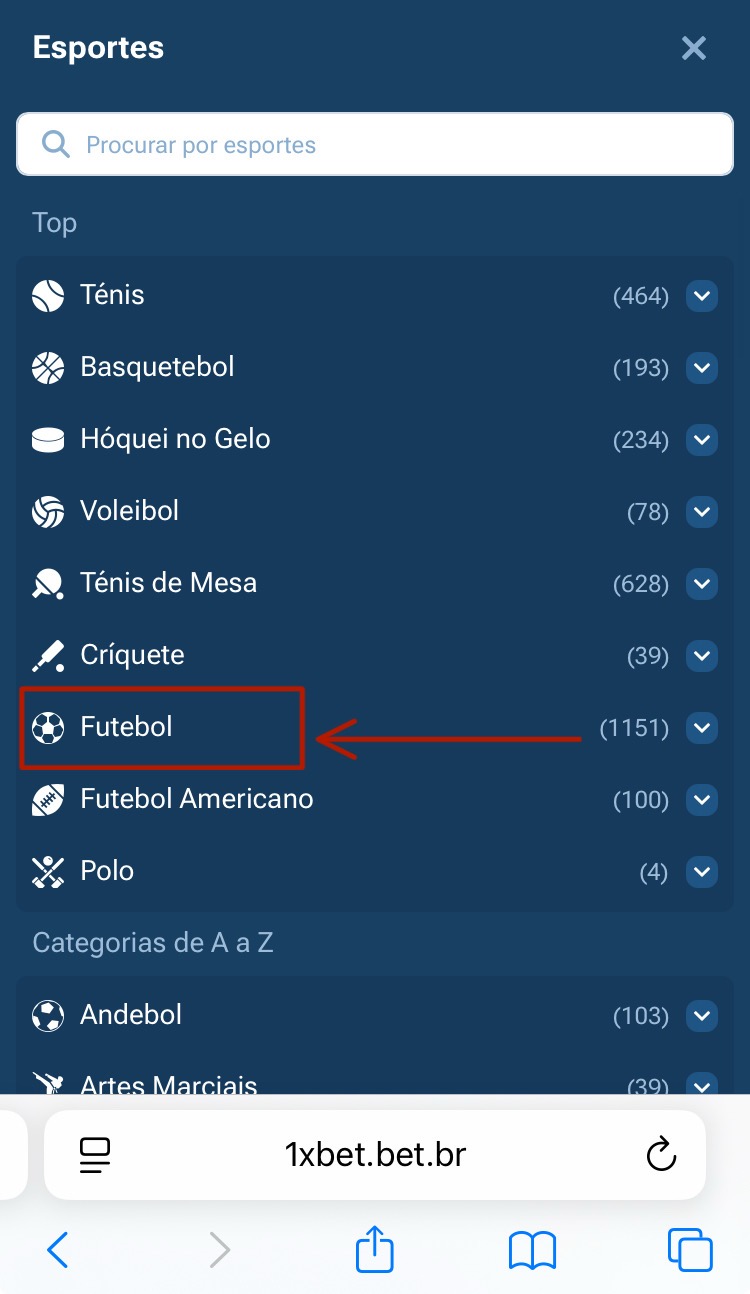The height and width of the screenshot is (1294, 750).
Task: Click the basketball icon beside Basquetebol
Action: pyautogui.click(x=48, y=368)
